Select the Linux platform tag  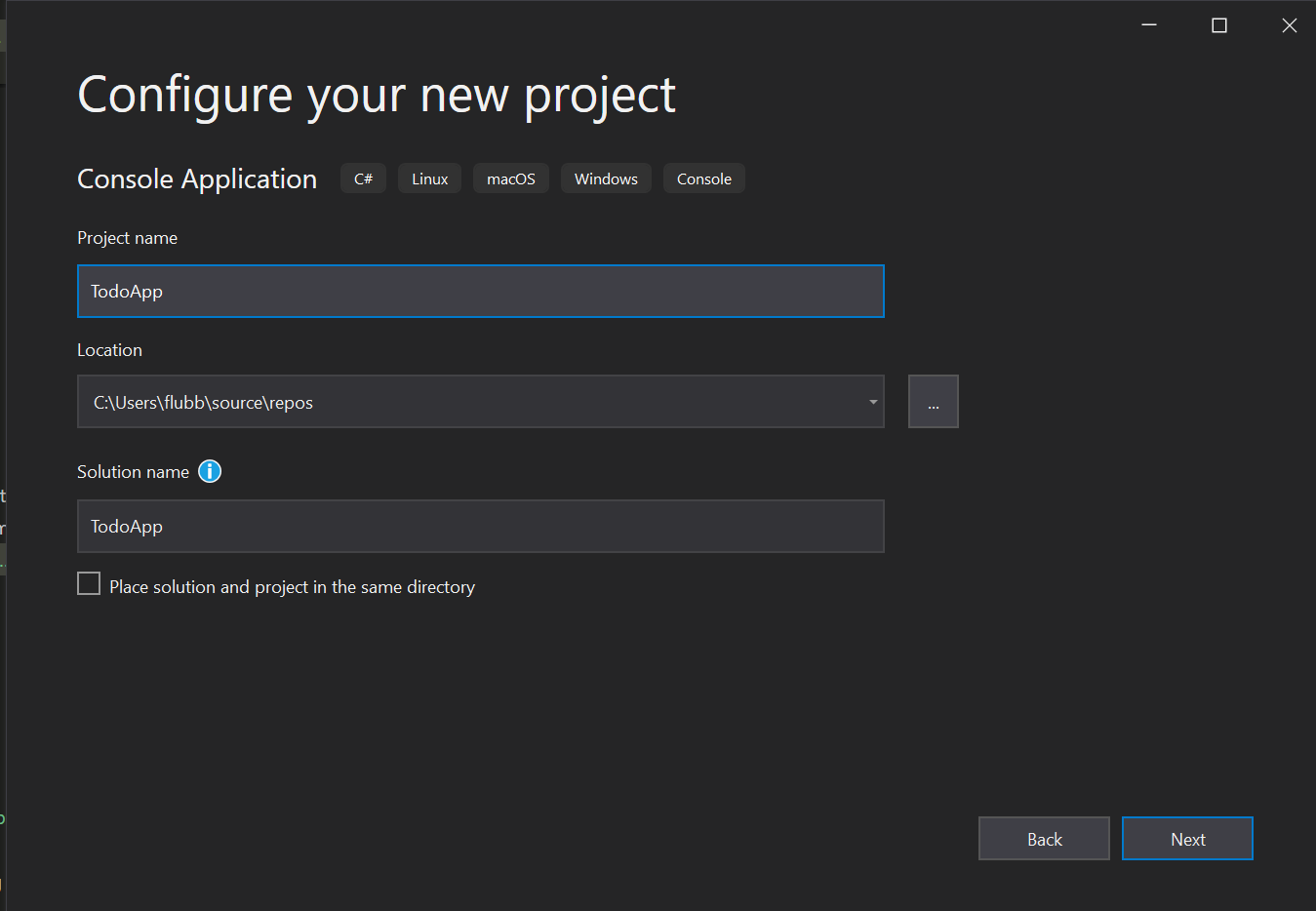tap(429, 178)
